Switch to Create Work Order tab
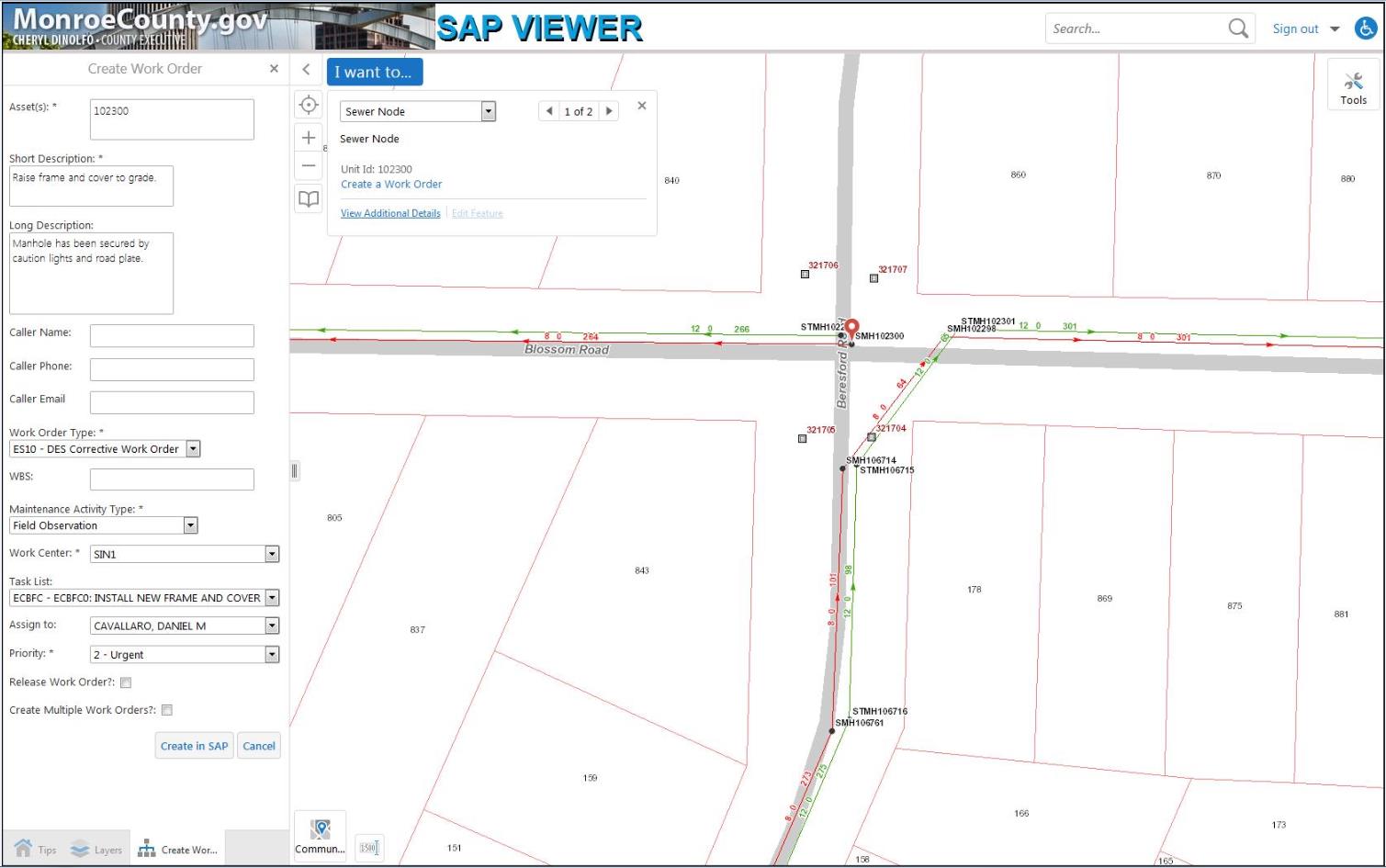Image resolution: width=1386 pixels, height=868 pixels. point(177,850)
